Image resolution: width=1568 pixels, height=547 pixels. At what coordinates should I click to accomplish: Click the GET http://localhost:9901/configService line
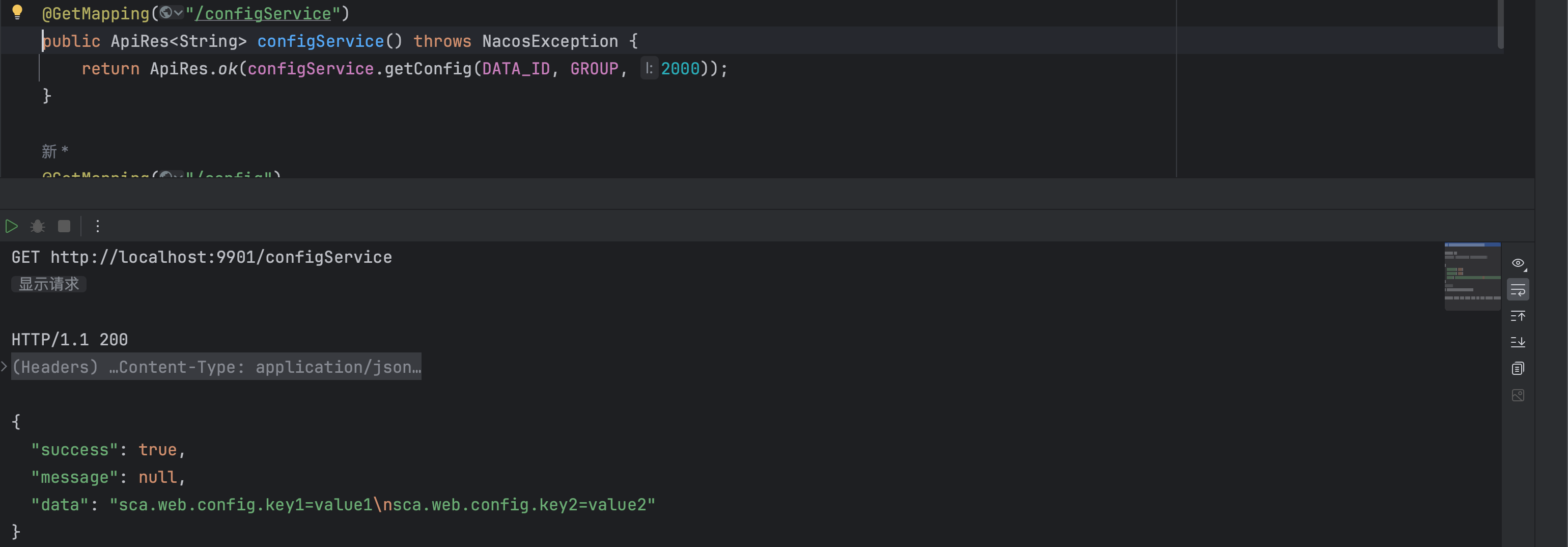click(202, 257)
